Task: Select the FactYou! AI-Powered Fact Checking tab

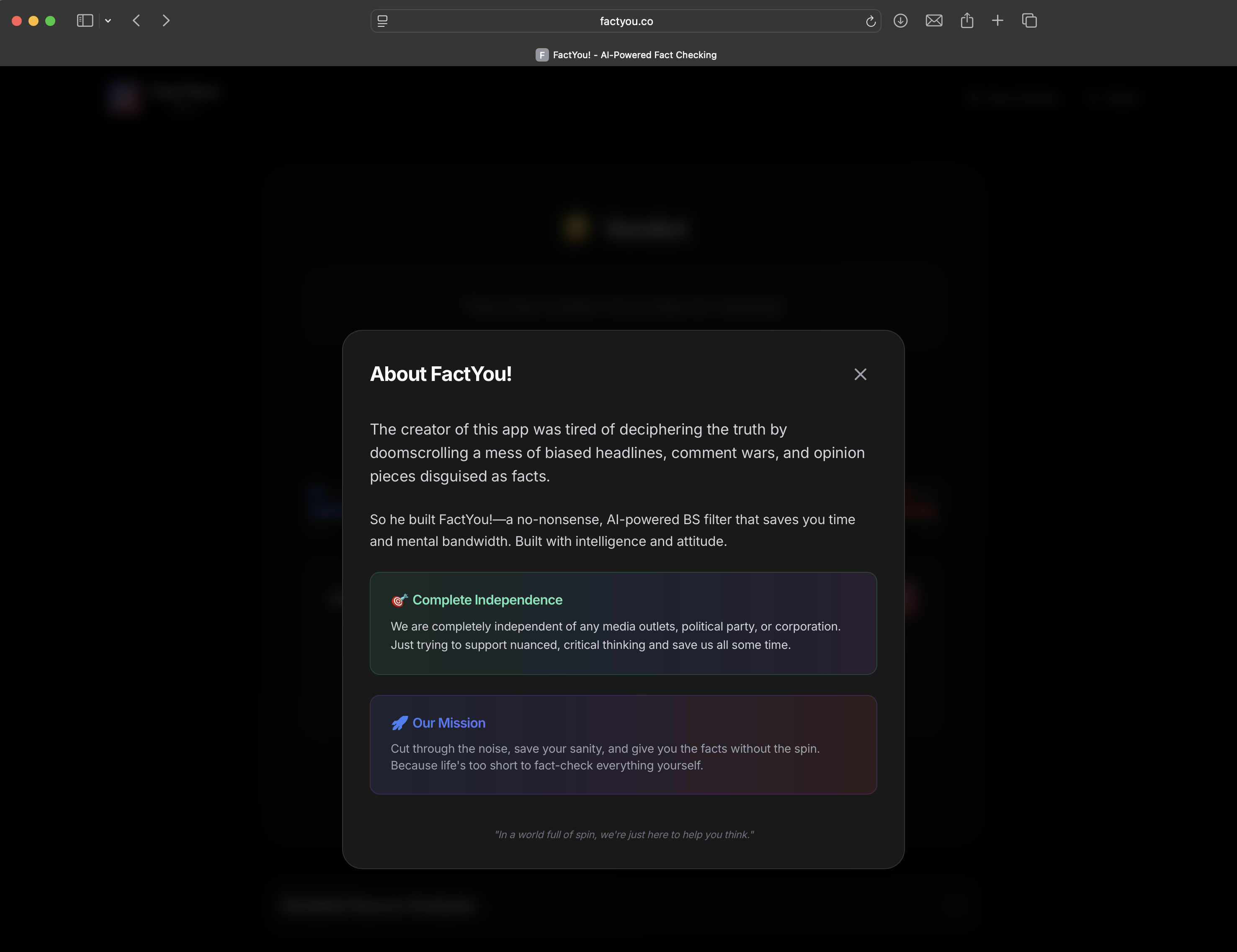Action: point(626,55)
